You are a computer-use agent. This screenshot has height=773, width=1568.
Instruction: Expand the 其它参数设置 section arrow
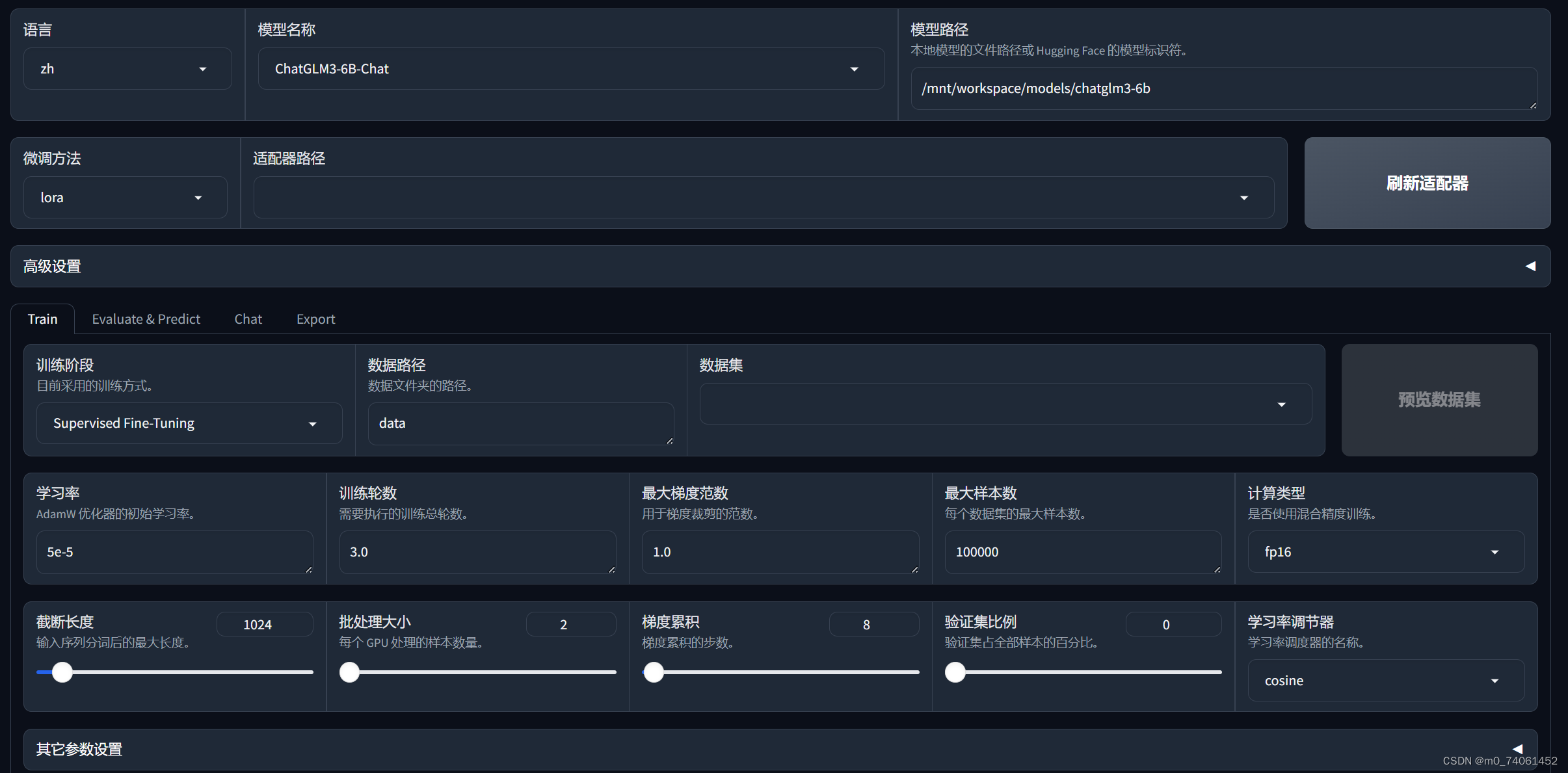tap(1517, 749)
